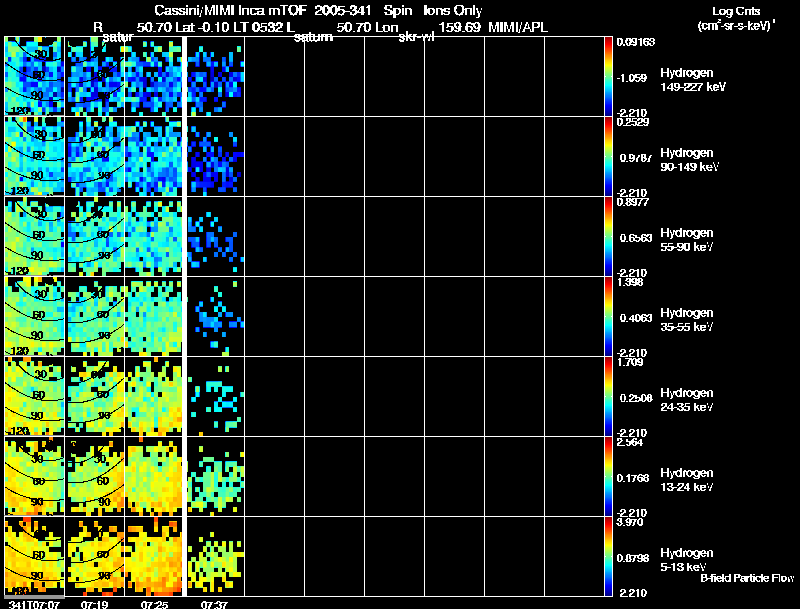Select the Hydrogen 13-24 keV image at 07:19
The width and height of the screenshot is (800, 609).
point(94,476)
